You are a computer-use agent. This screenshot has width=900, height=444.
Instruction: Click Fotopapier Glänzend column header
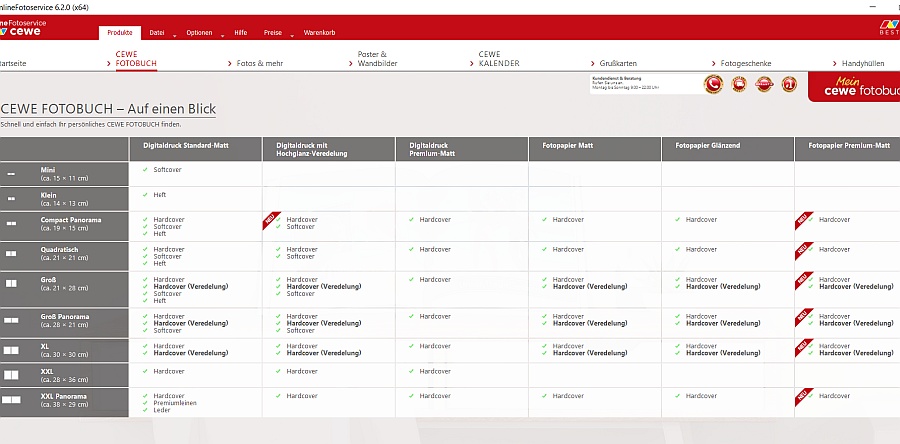728,149
